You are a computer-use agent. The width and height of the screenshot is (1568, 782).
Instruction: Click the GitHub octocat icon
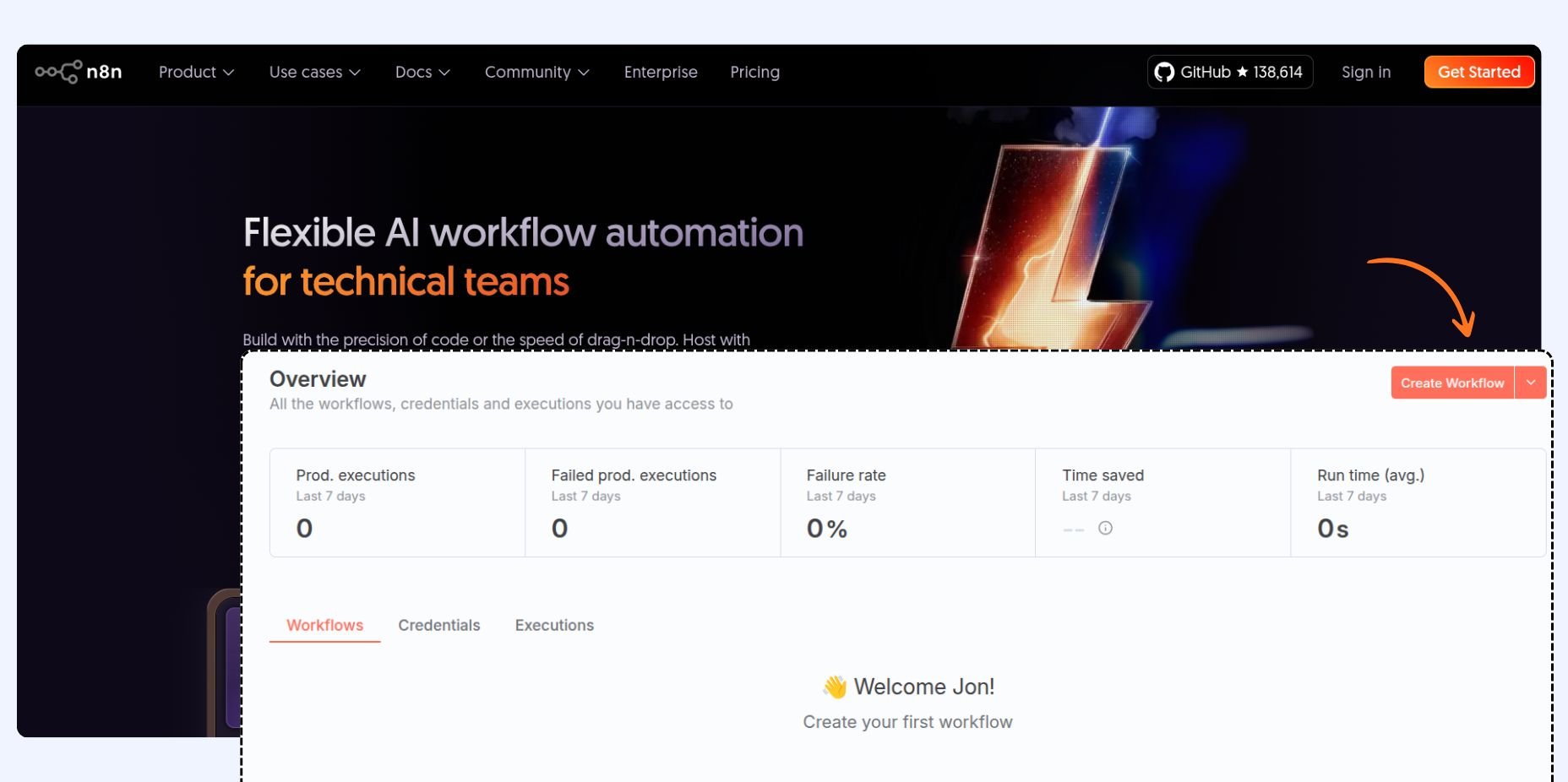coord(1164,73)
